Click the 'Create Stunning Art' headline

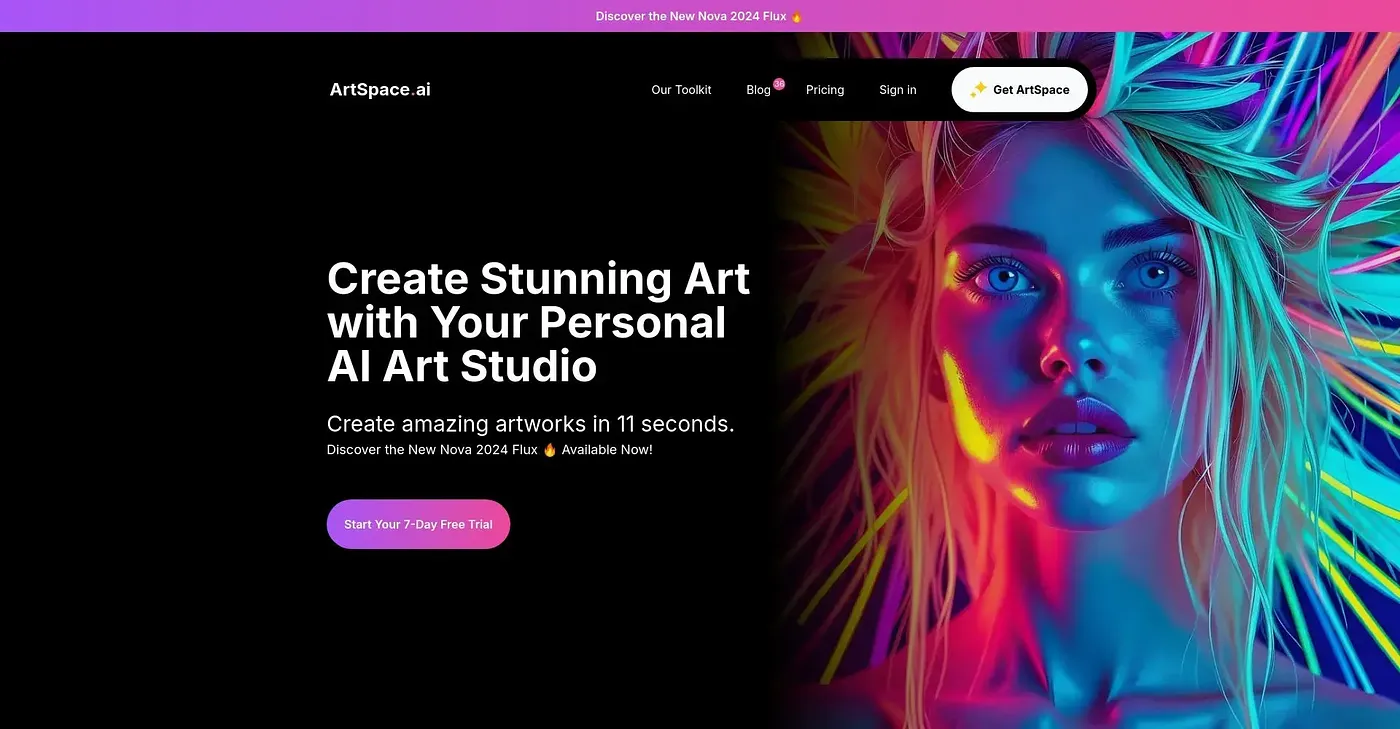538,322
